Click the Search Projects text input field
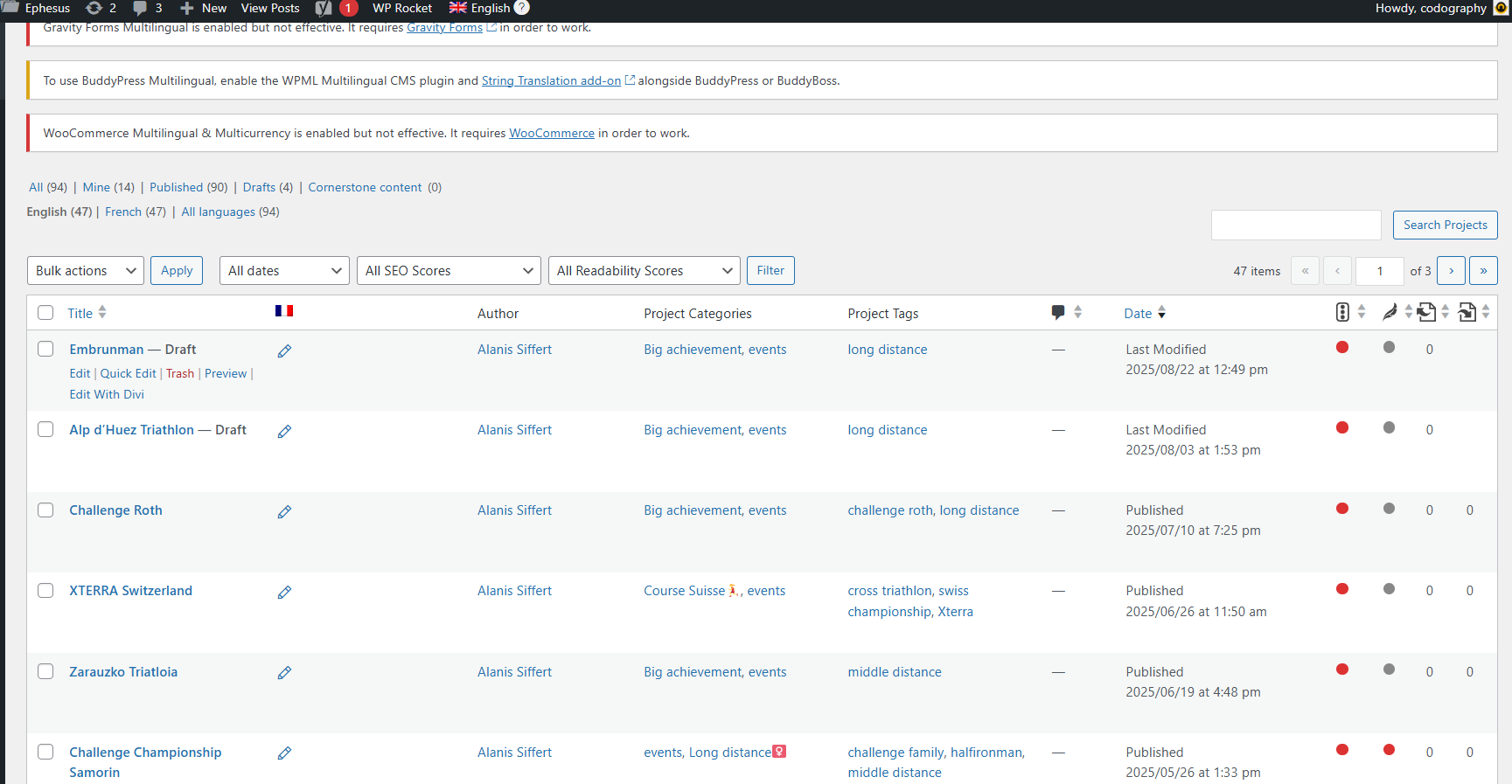This screenshot has width=1512, height=784. pyautogui.click(x=1295, y=225)
